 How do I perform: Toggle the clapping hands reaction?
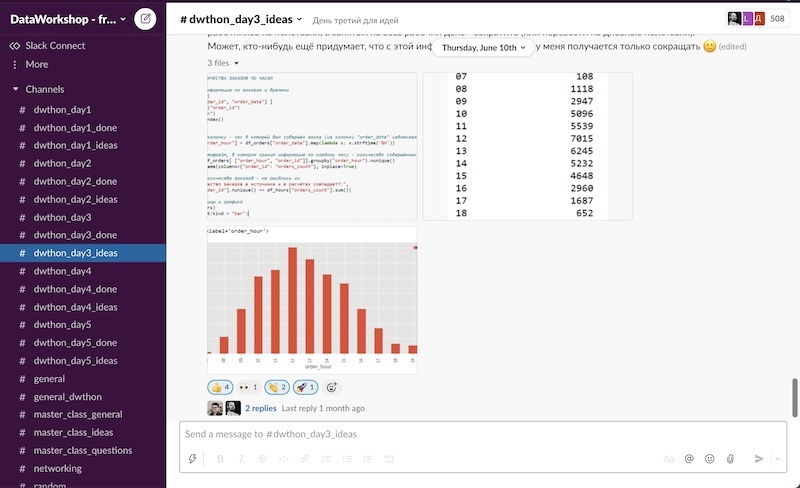coord(277,387)
